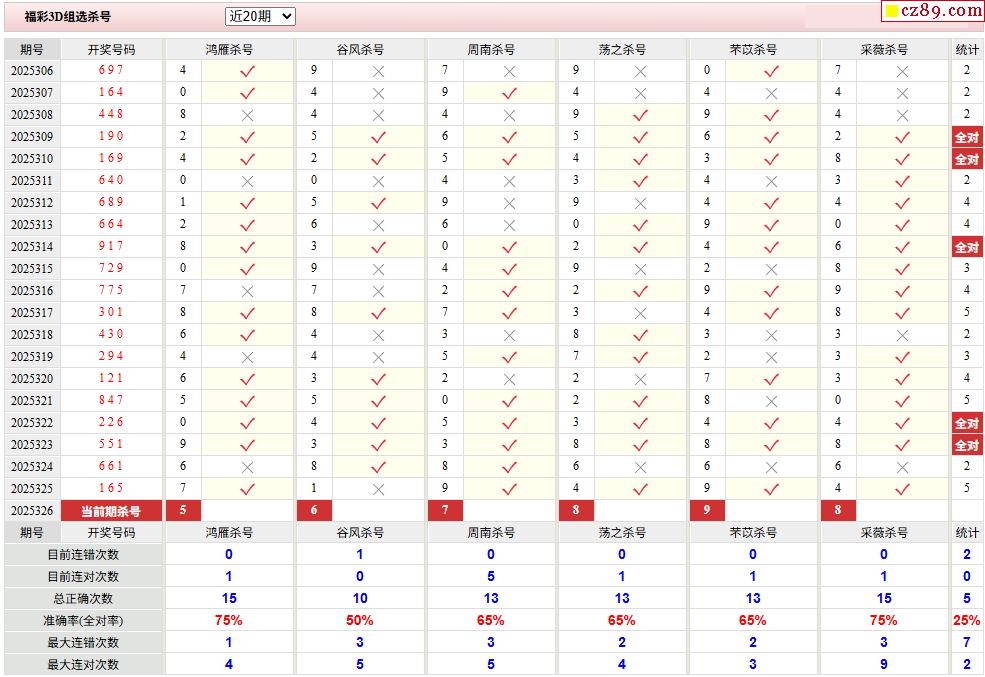The image size is (985, 677).
Task: Click gray cross for 芣苡 in row 2025315
Action: [x=771, y=269]
